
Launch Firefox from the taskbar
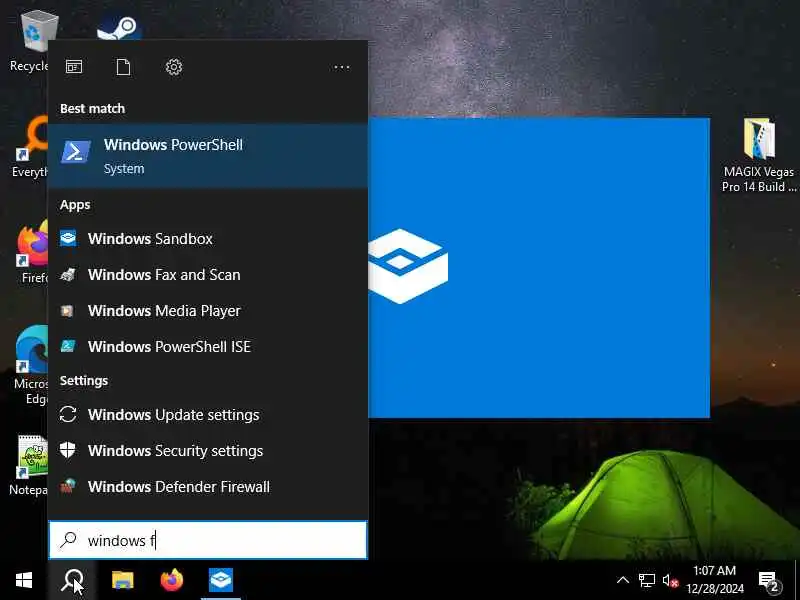(x=171, y=581)
